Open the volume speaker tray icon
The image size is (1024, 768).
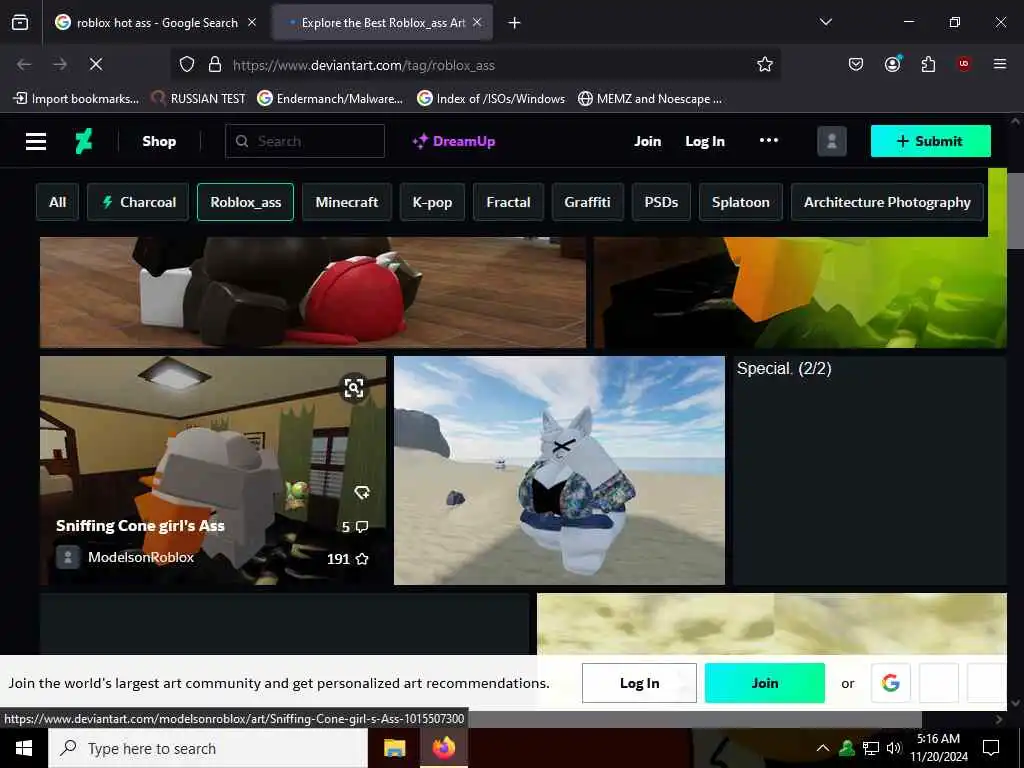(894, 748)
